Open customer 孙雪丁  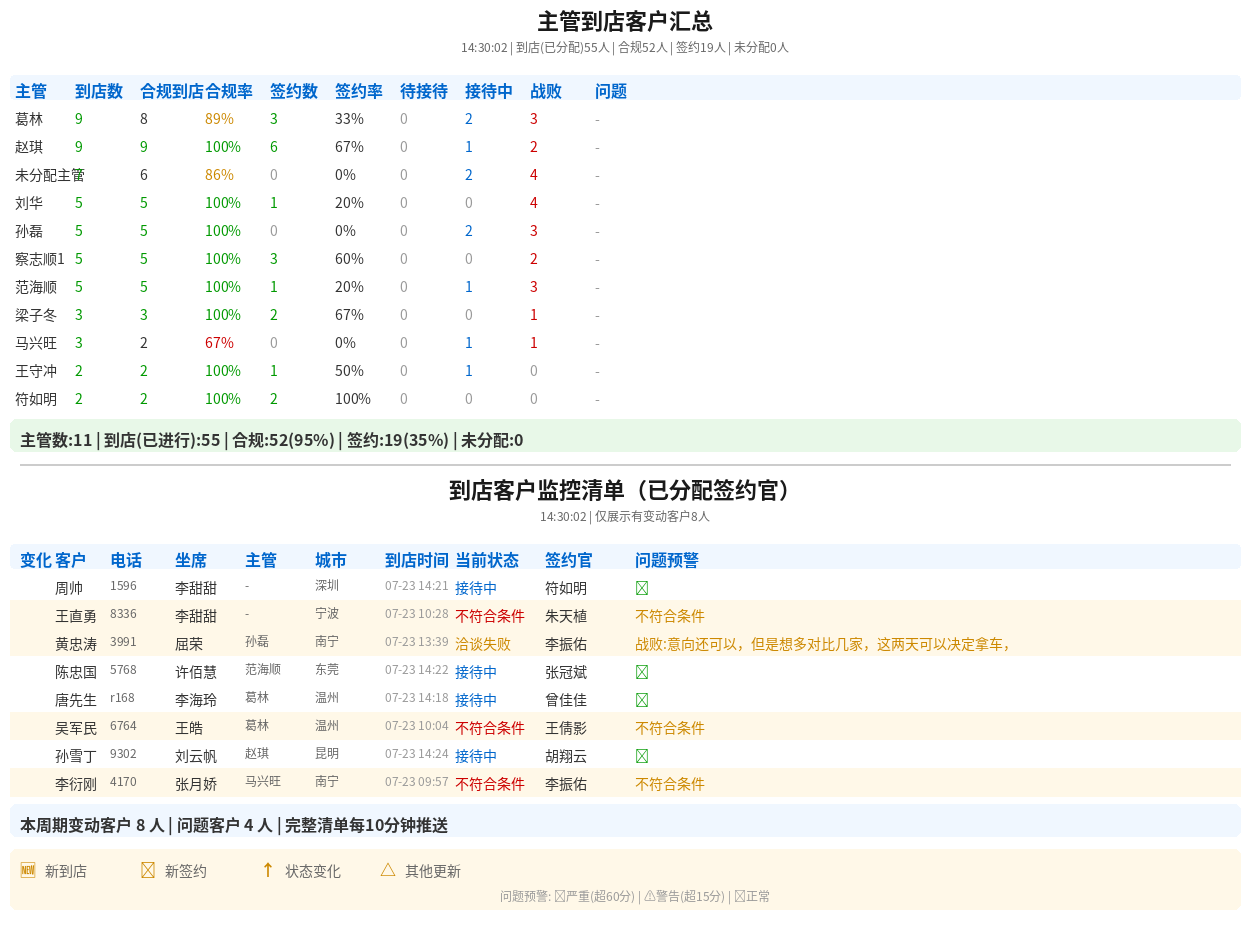pos(76,756)
